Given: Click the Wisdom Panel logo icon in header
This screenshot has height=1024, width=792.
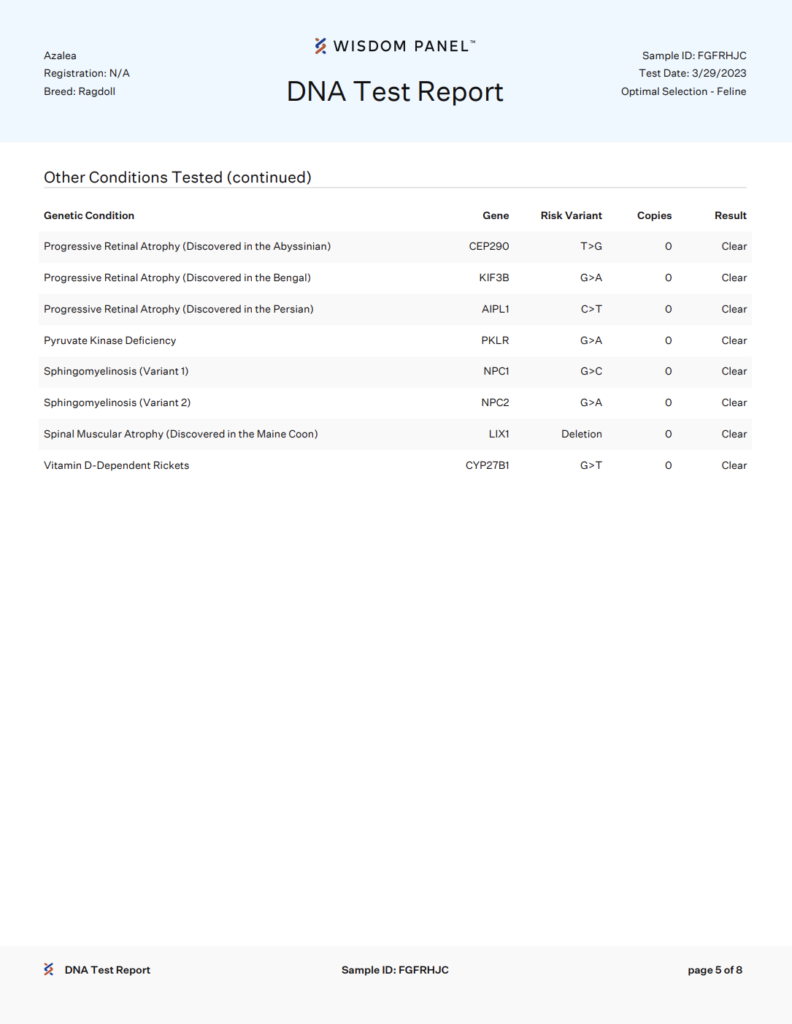Looking at the screenshot, I should click(x=321, y=46).
